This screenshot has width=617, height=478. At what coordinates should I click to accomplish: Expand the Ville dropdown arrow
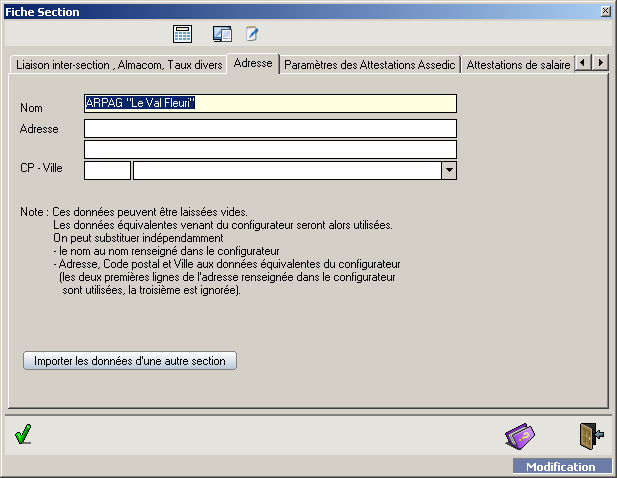click(x=449, y=171)
